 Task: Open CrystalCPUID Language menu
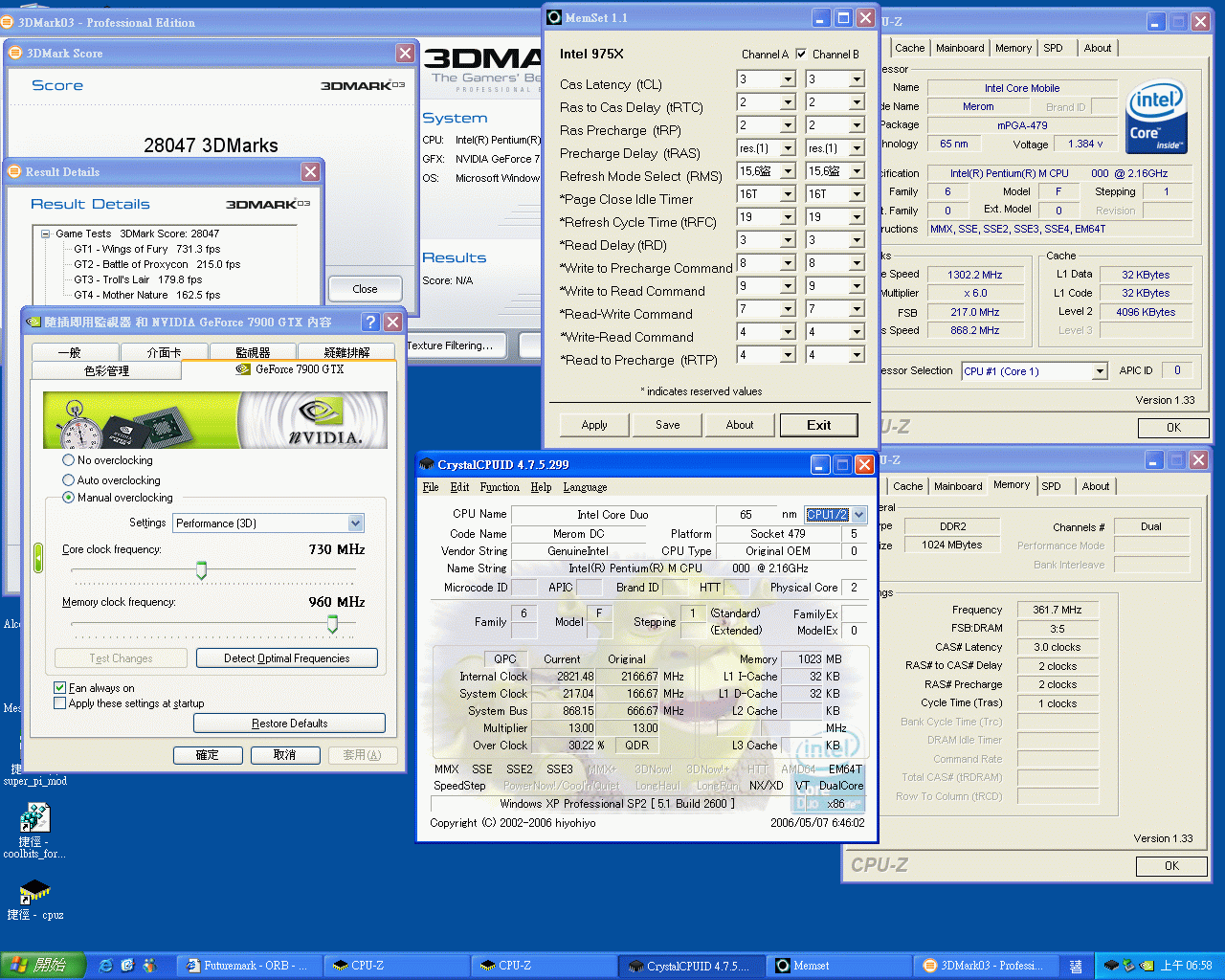click(585, 487)
